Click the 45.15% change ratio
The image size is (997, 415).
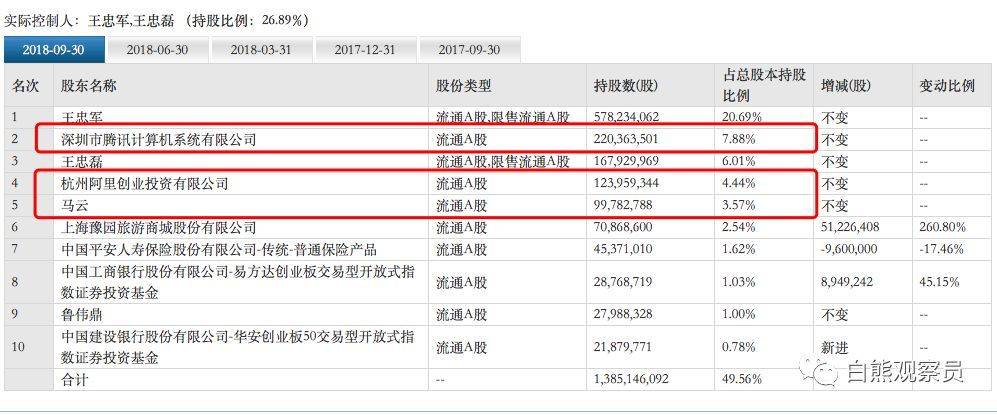click(x=939, y=282)
